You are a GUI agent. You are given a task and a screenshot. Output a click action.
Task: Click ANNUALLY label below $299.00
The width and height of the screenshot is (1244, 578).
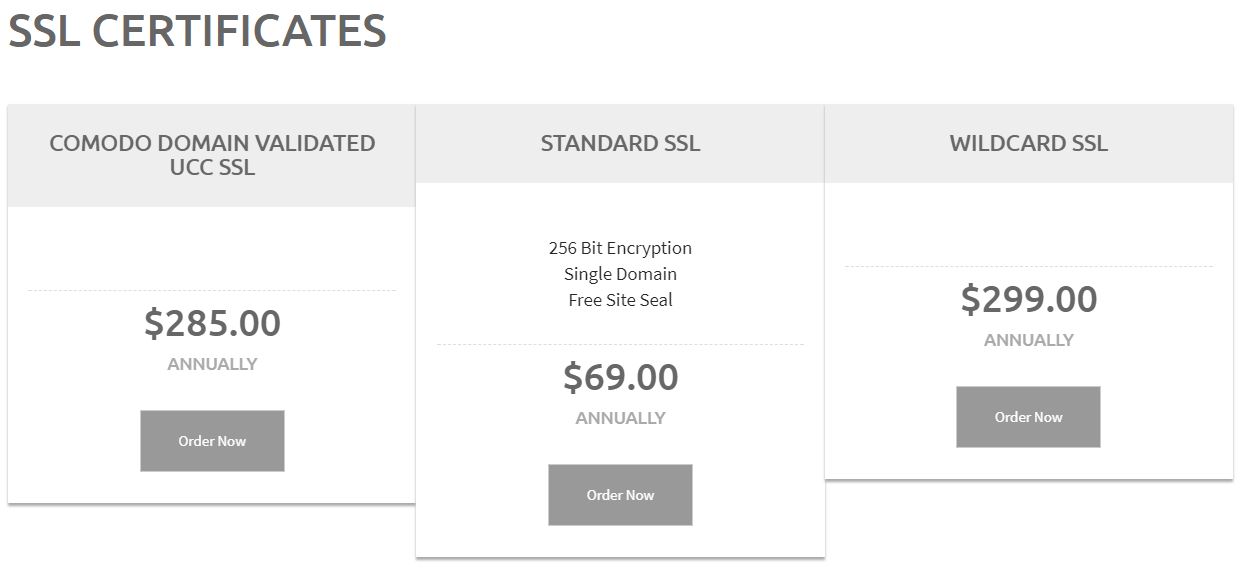pos(1029,340)
